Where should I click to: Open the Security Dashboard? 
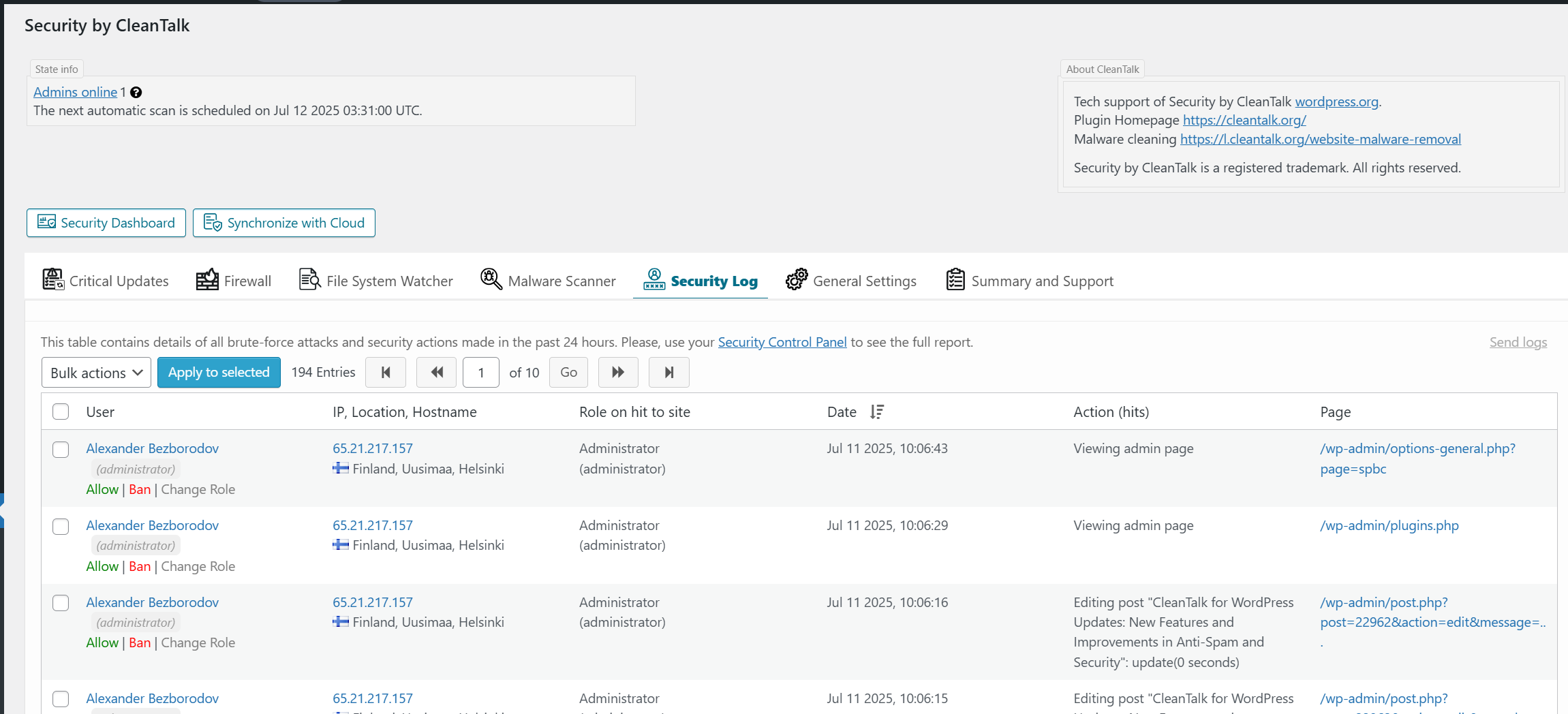106,223
